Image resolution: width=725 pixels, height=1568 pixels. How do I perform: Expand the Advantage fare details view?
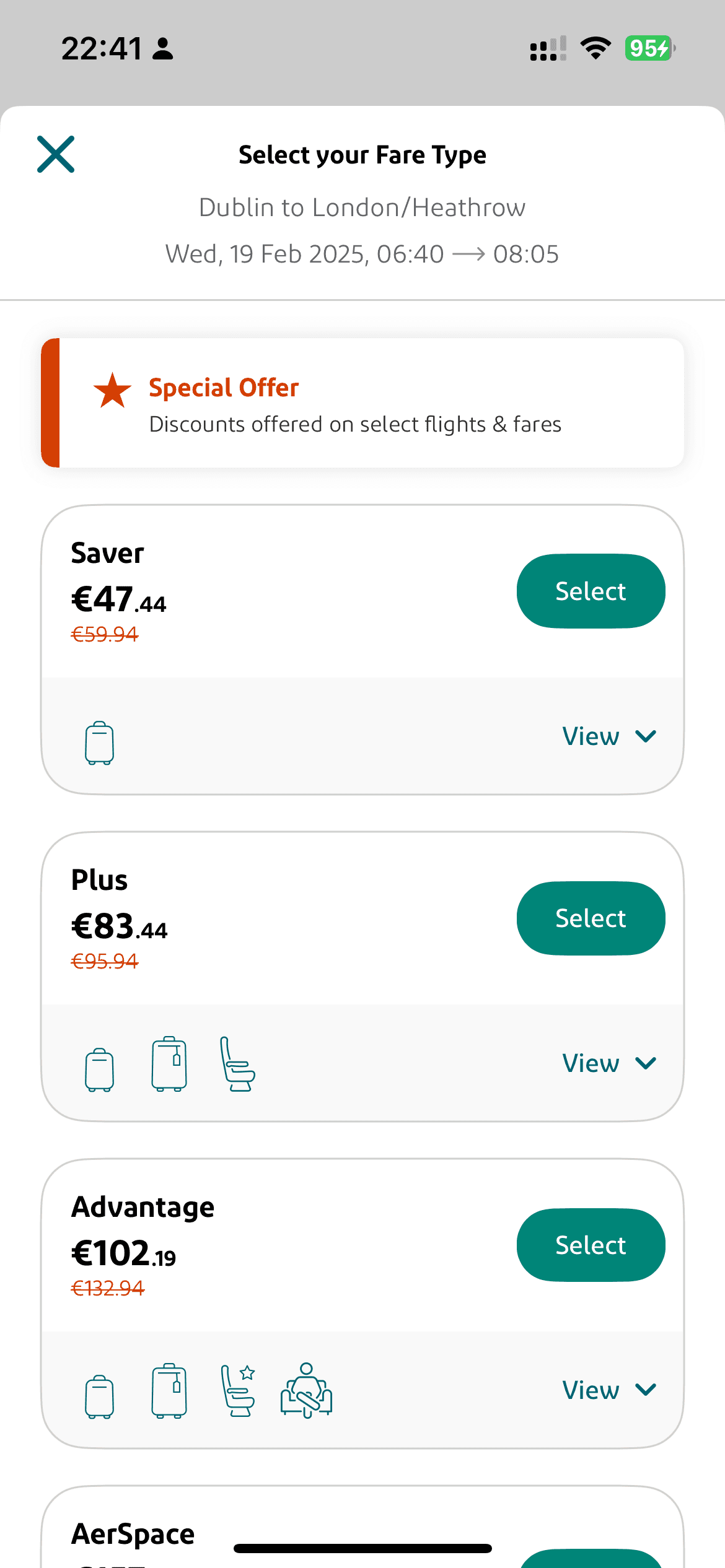609,1390
